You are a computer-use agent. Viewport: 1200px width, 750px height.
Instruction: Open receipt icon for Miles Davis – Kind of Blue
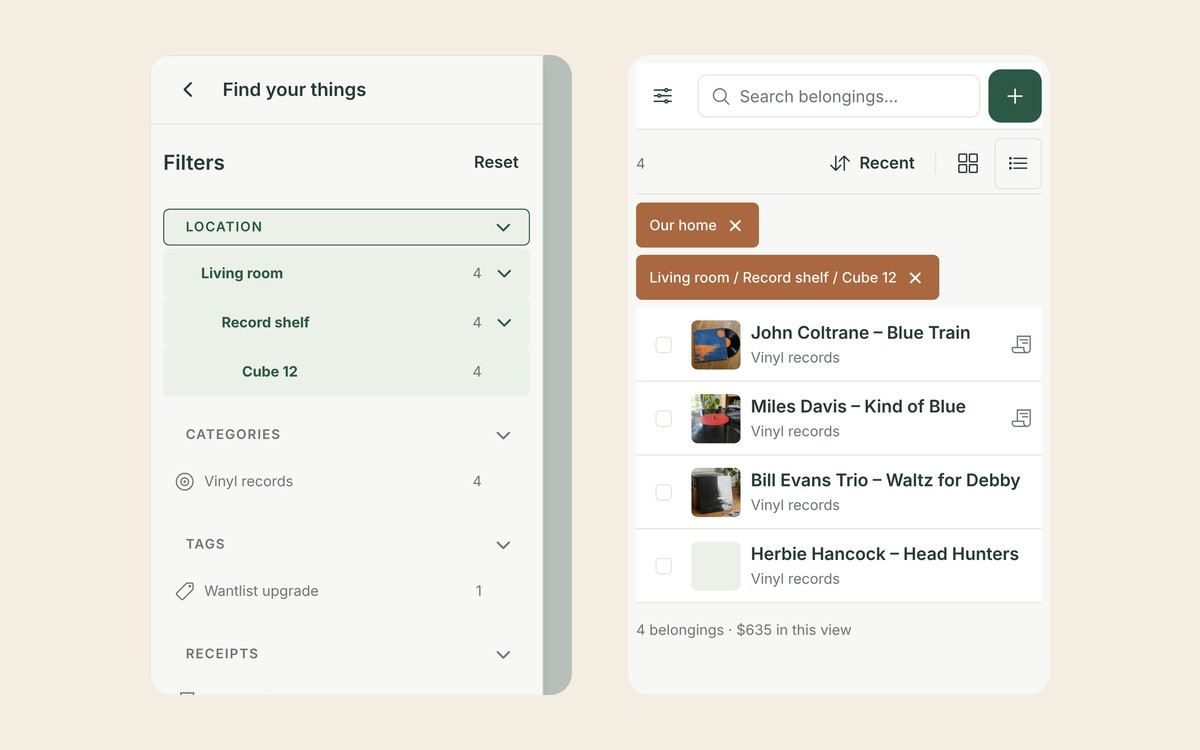[1021, 418]
